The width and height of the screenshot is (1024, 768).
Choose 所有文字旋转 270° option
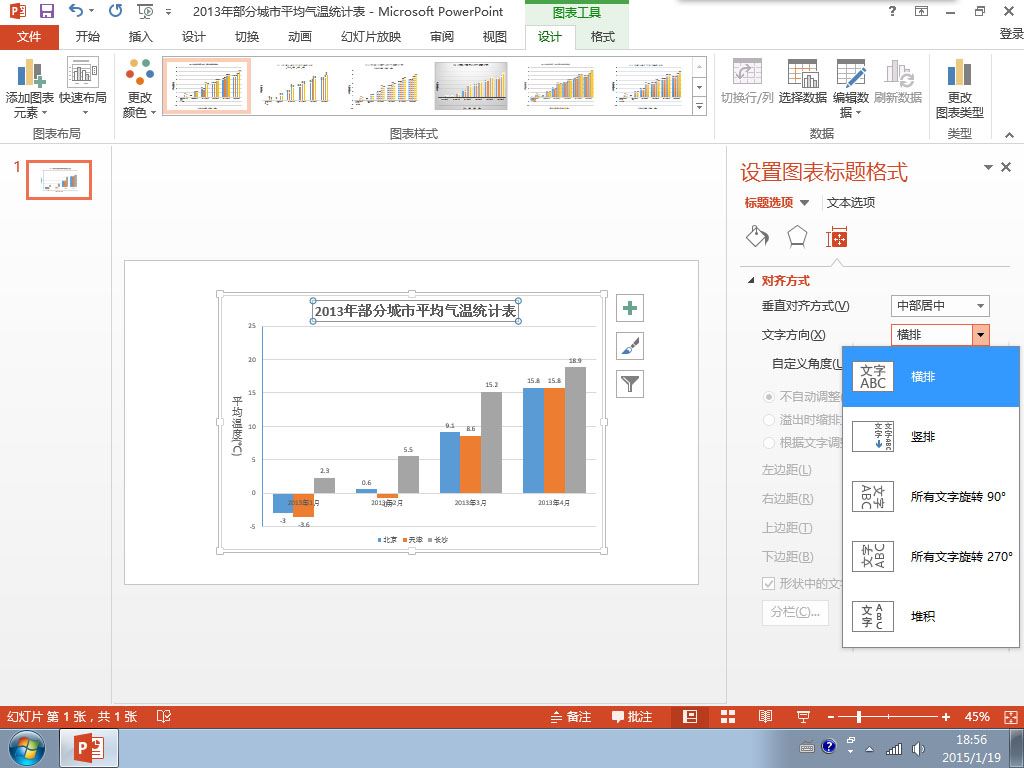pos(931,556)
